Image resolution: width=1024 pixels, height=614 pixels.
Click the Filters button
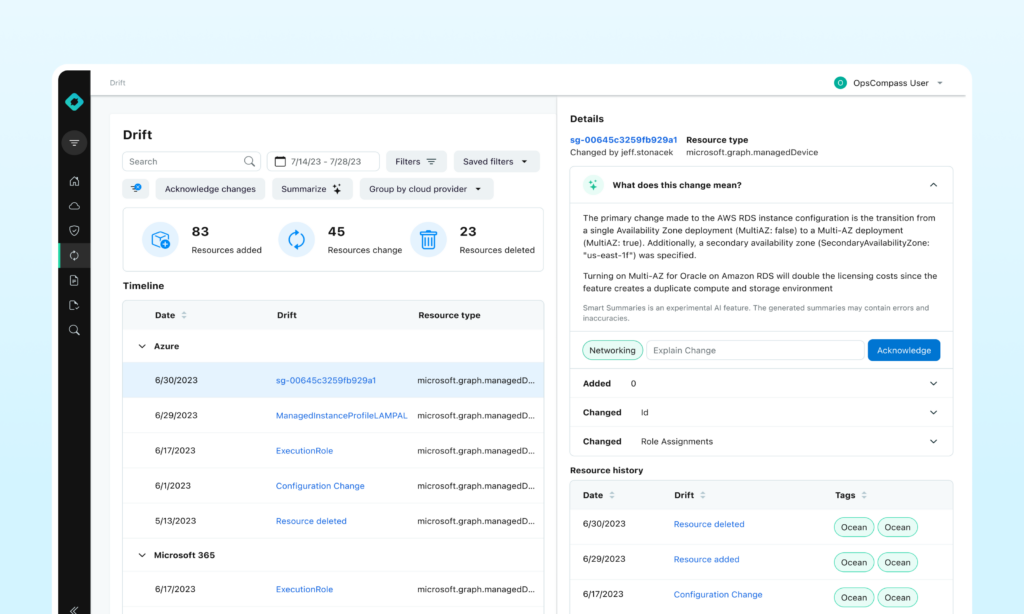pos(416,161)
